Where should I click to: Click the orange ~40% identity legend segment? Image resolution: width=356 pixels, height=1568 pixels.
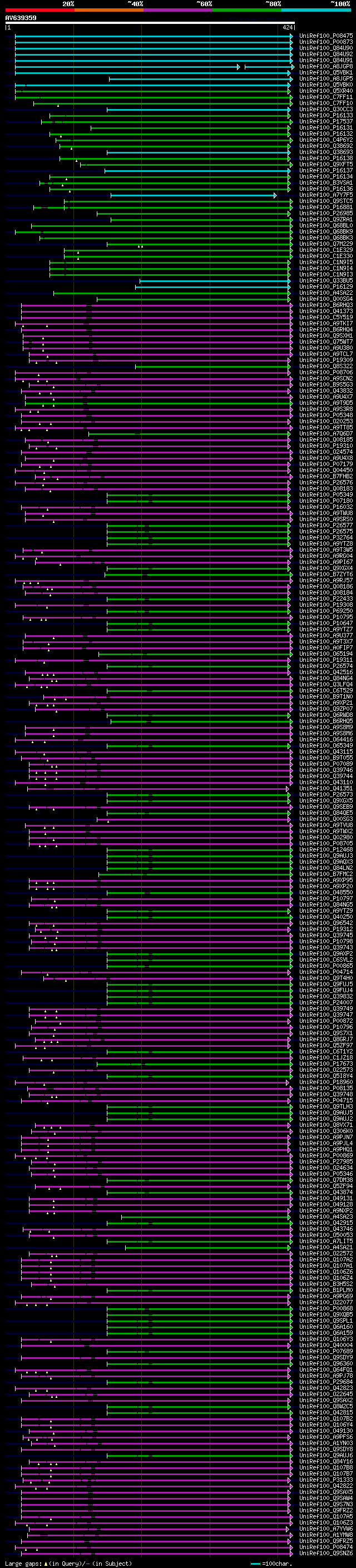(x=108, y=10)
